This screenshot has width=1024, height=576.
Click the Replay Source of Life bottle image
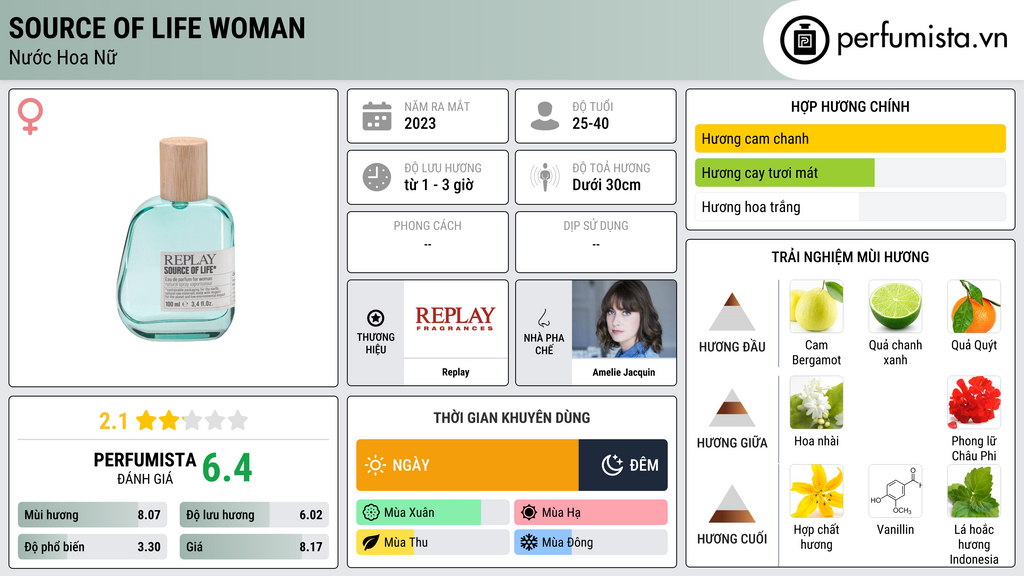tap(176, 238)
